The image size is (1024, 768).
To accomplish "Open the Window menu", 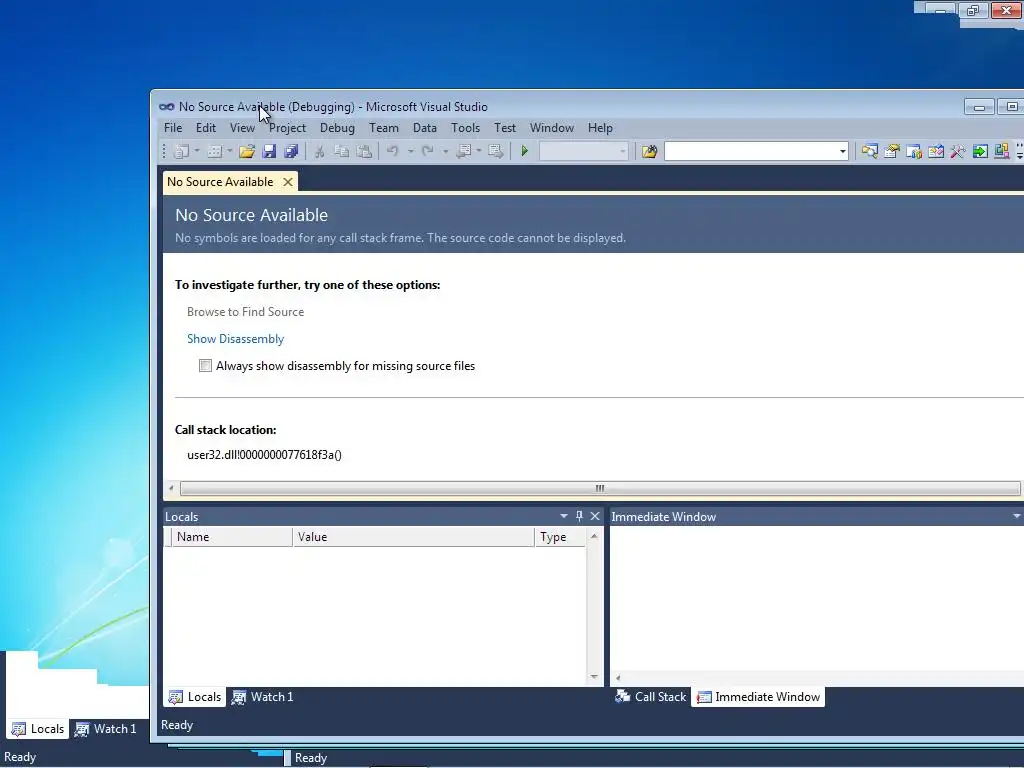I will coord(552,128).
